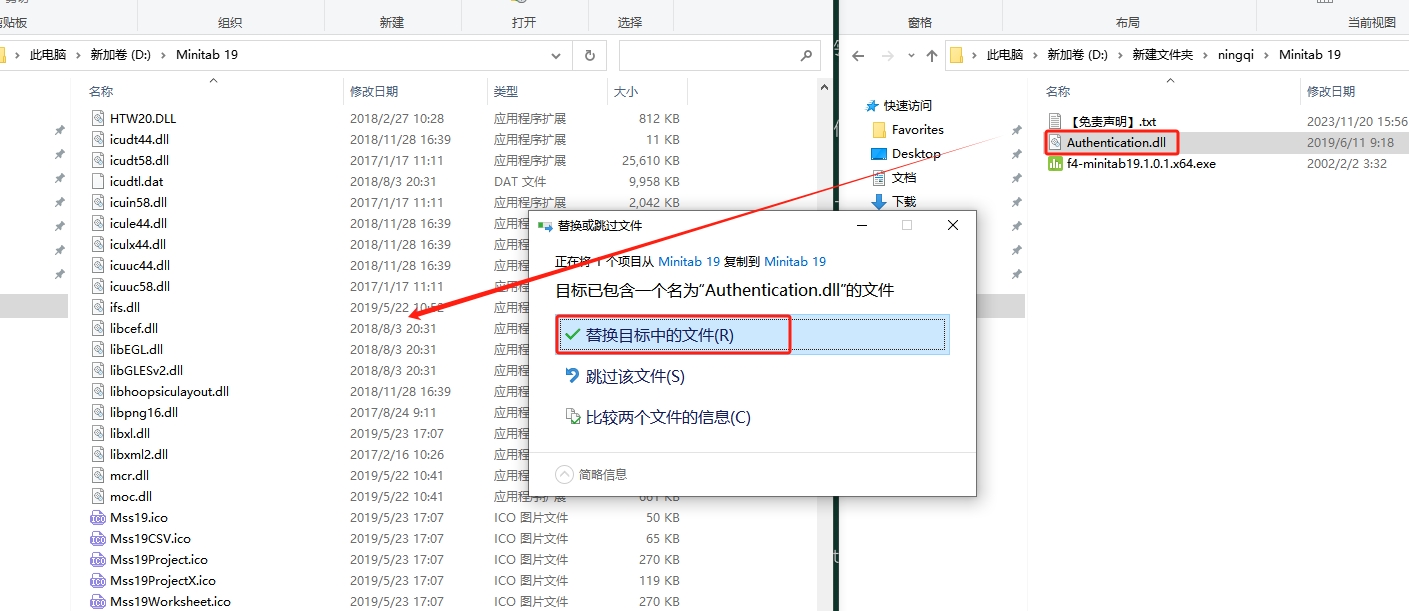Select the icule44.dll file name
Screen dimensions: 1409x611
click(138, 223)
